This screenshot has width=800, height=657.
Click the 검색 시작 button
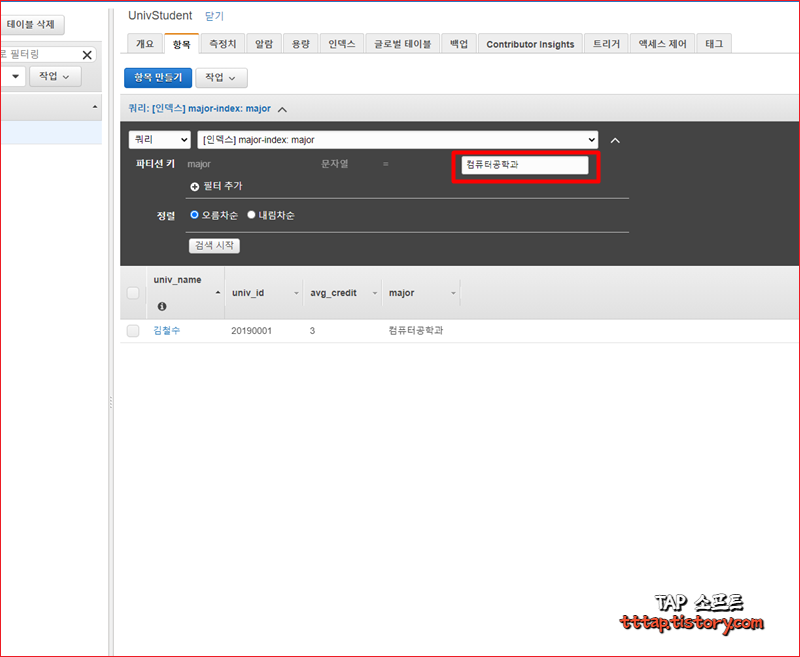coord(214,245)
